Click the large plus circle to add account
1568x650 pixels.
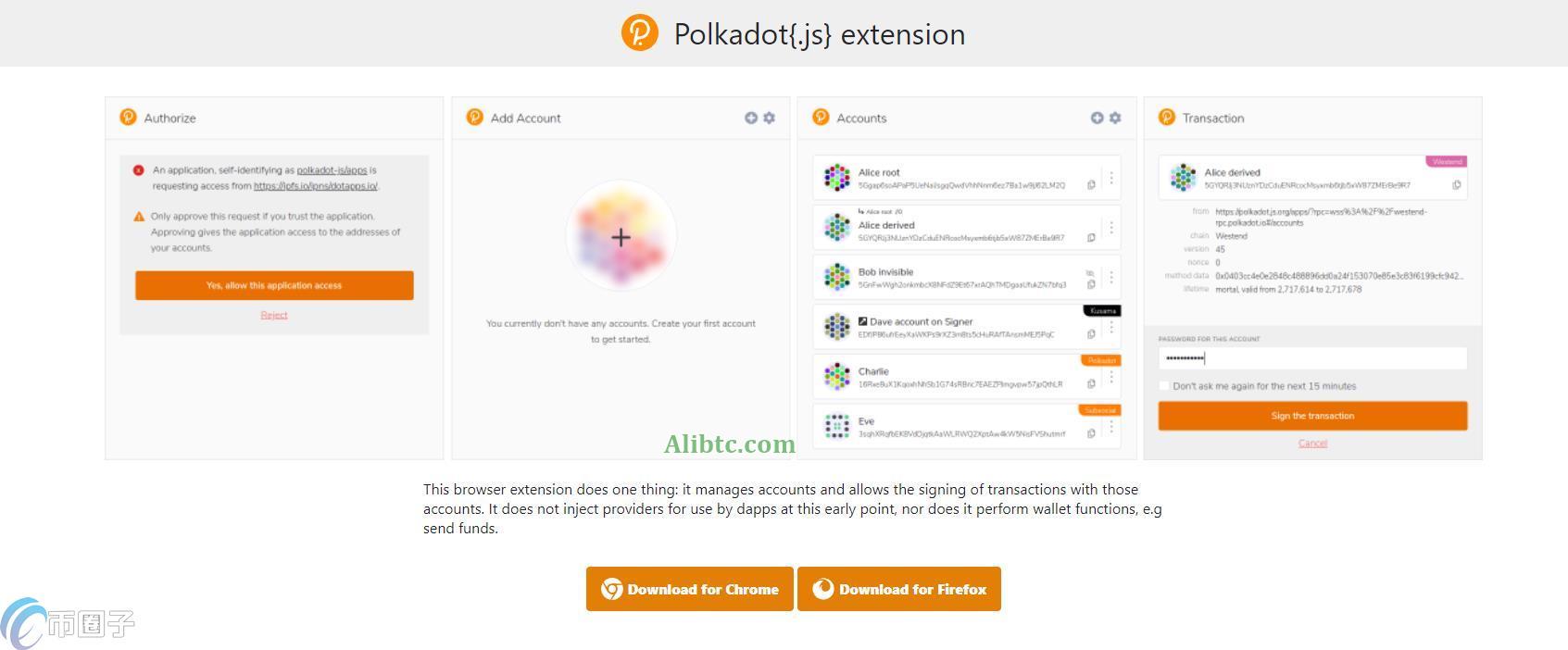621,237
